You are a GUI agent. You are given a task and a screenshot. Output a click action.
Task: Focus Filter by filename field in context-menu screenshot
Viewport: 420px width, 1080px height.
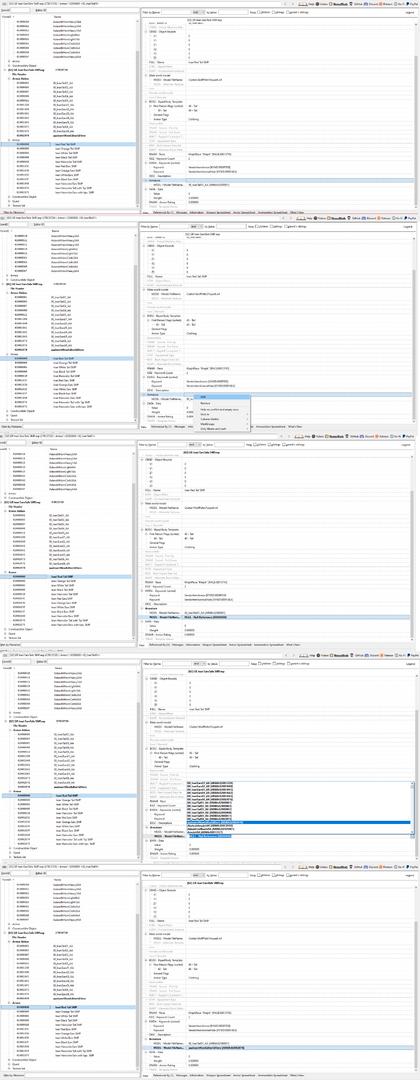click(80, 426)
